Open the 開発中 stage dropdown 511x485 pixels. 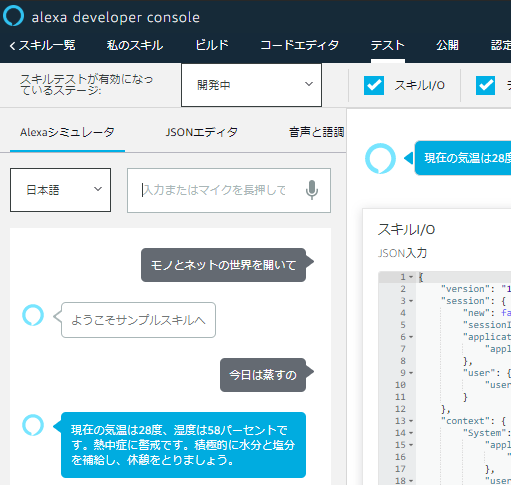coord(251,85)
